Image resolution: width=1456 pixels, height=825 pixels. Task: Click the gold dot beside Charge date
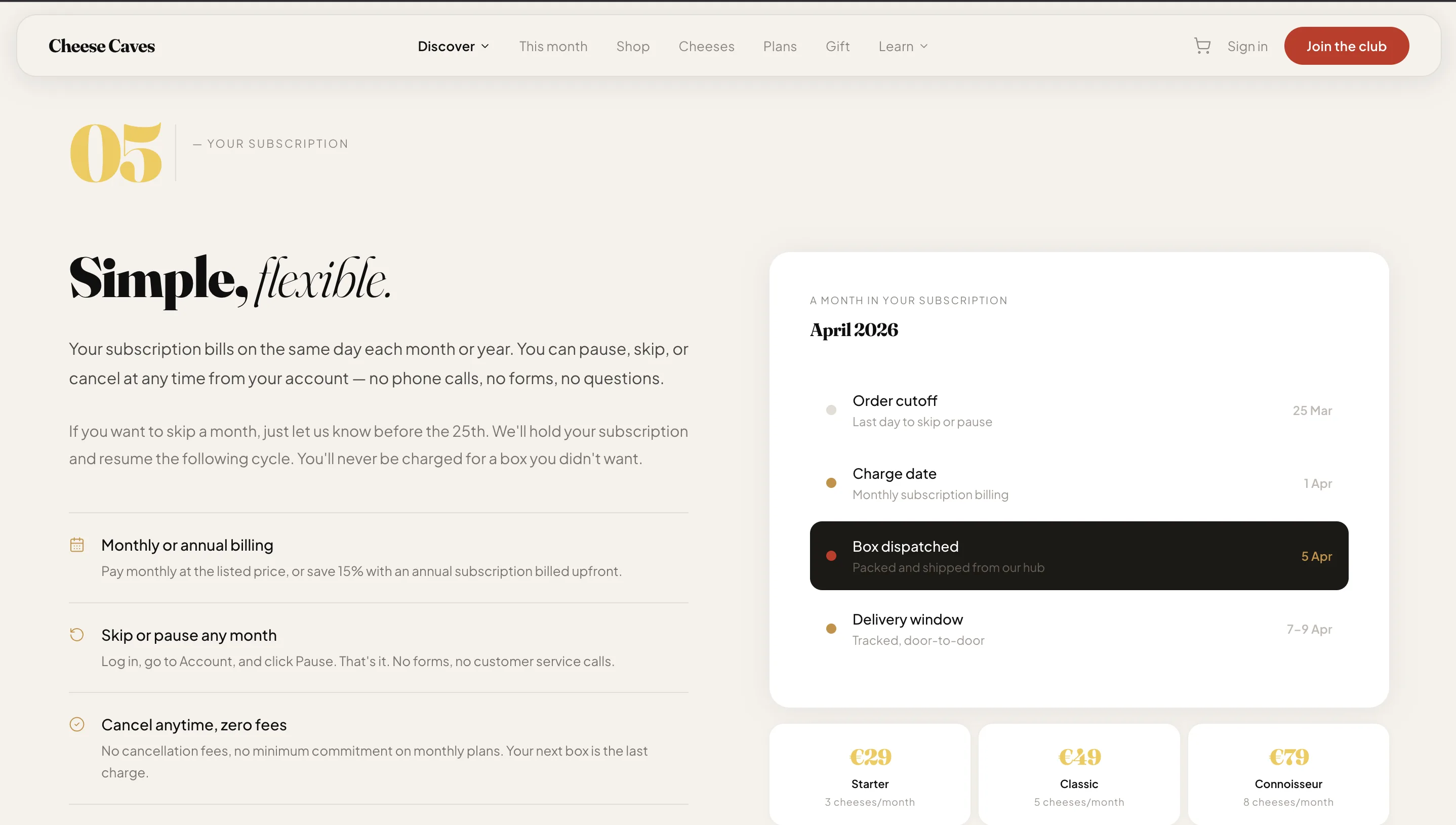tap(831, 483)
